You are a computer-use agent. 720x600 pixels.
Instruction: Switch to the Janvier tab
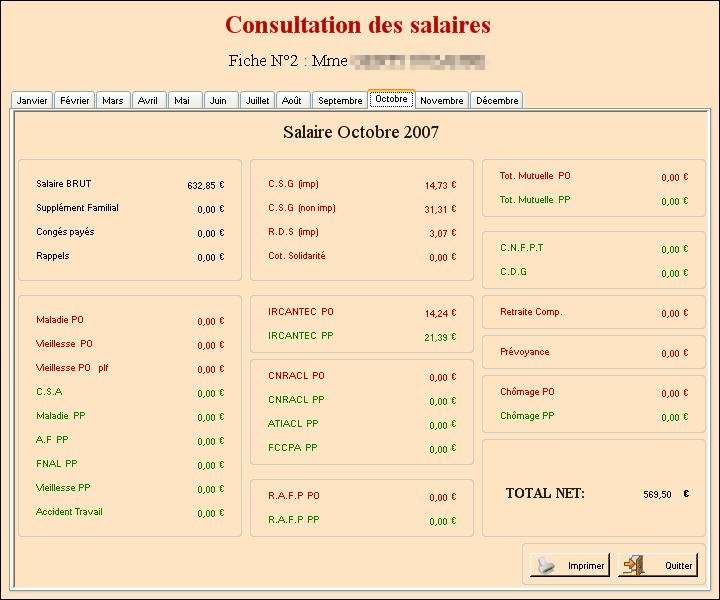32,101
